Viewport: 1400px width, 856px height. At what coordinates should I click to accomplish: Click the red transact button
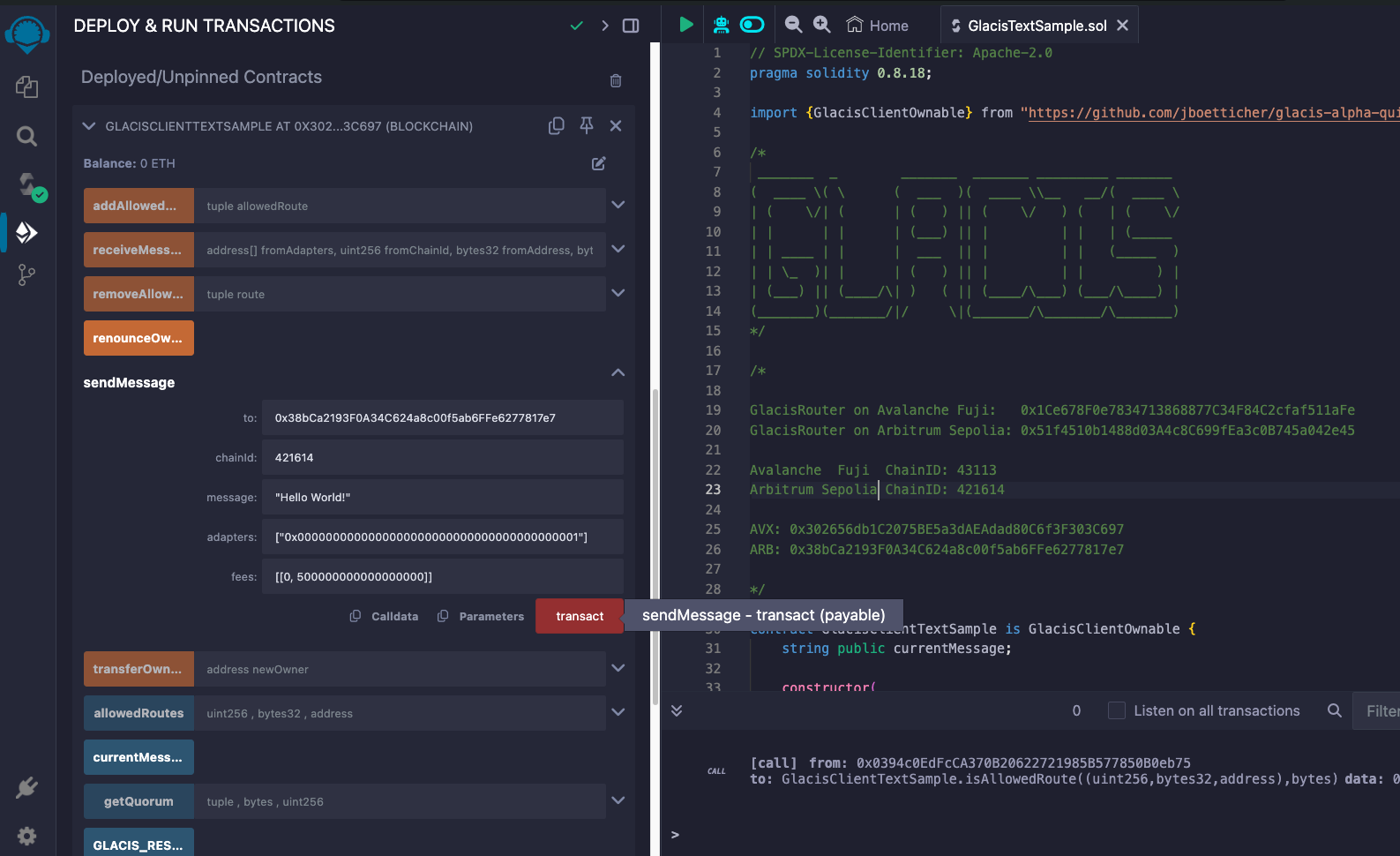pyautogui.click(x=580, y=616)
